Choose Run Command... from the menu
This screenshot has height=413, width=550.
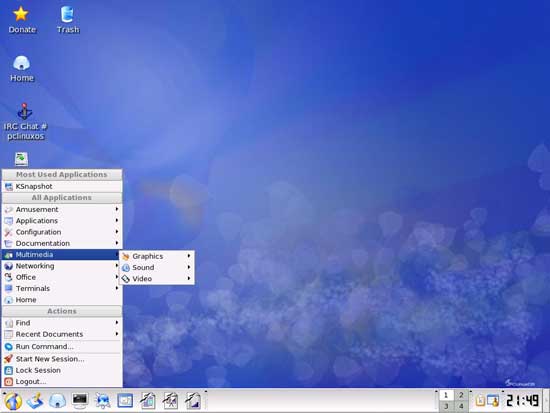tap(62, 346)
